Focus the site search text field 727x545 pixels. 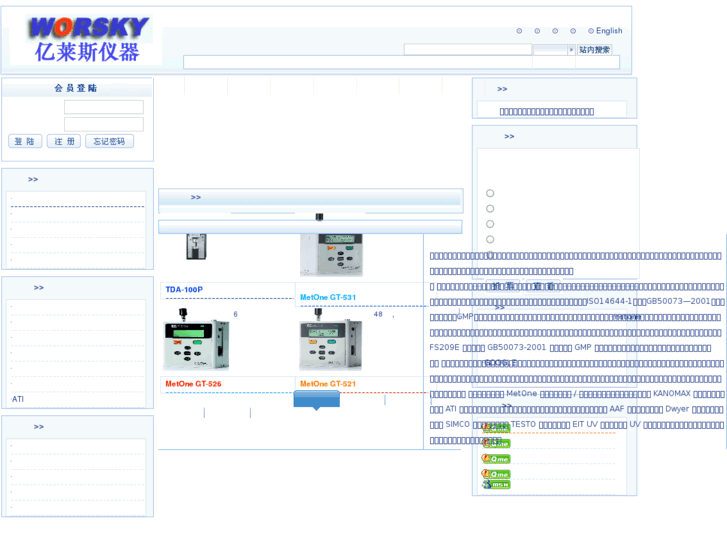point(468,50)
